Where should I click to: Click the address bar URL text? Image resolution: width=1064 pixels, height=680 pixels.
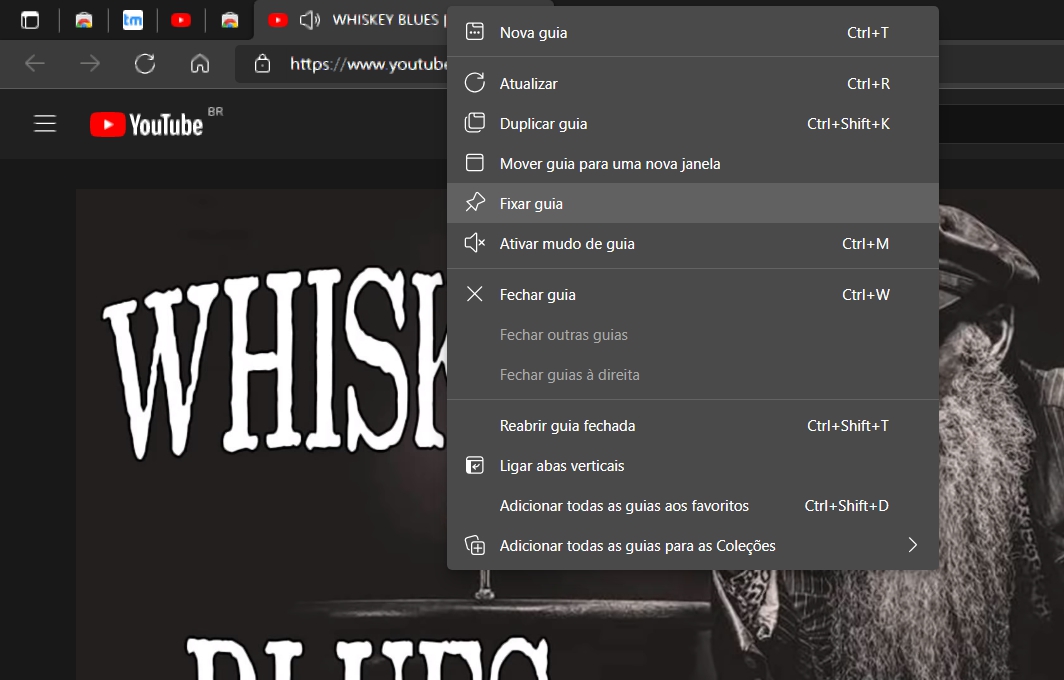(x=368, y=64)
